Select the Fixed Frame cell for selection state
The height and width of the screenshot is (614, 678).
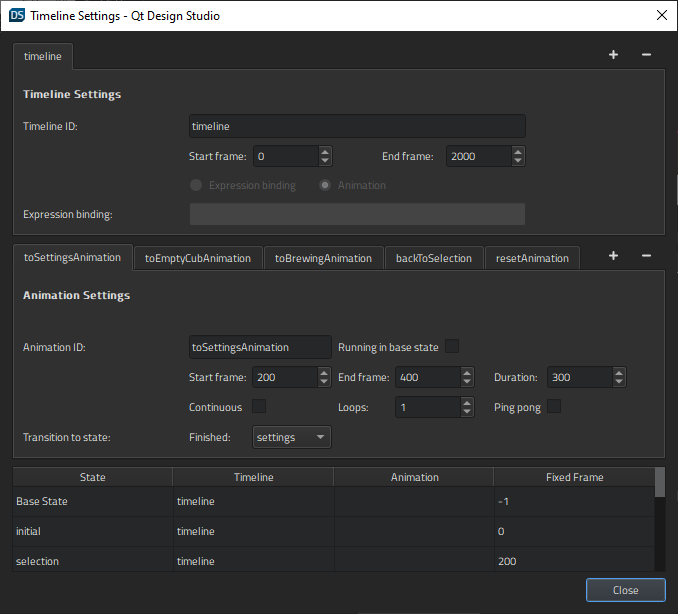pos(573,561)
